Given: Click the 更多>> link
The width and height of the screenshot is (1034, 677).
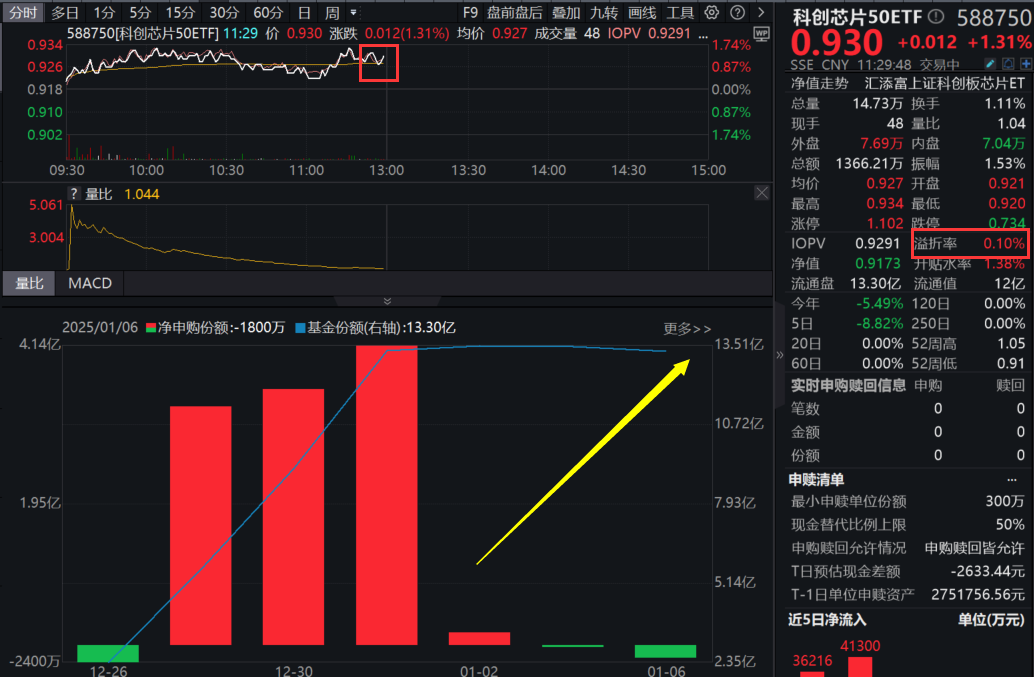Looking at the screenshot, I should pos(687,328).
